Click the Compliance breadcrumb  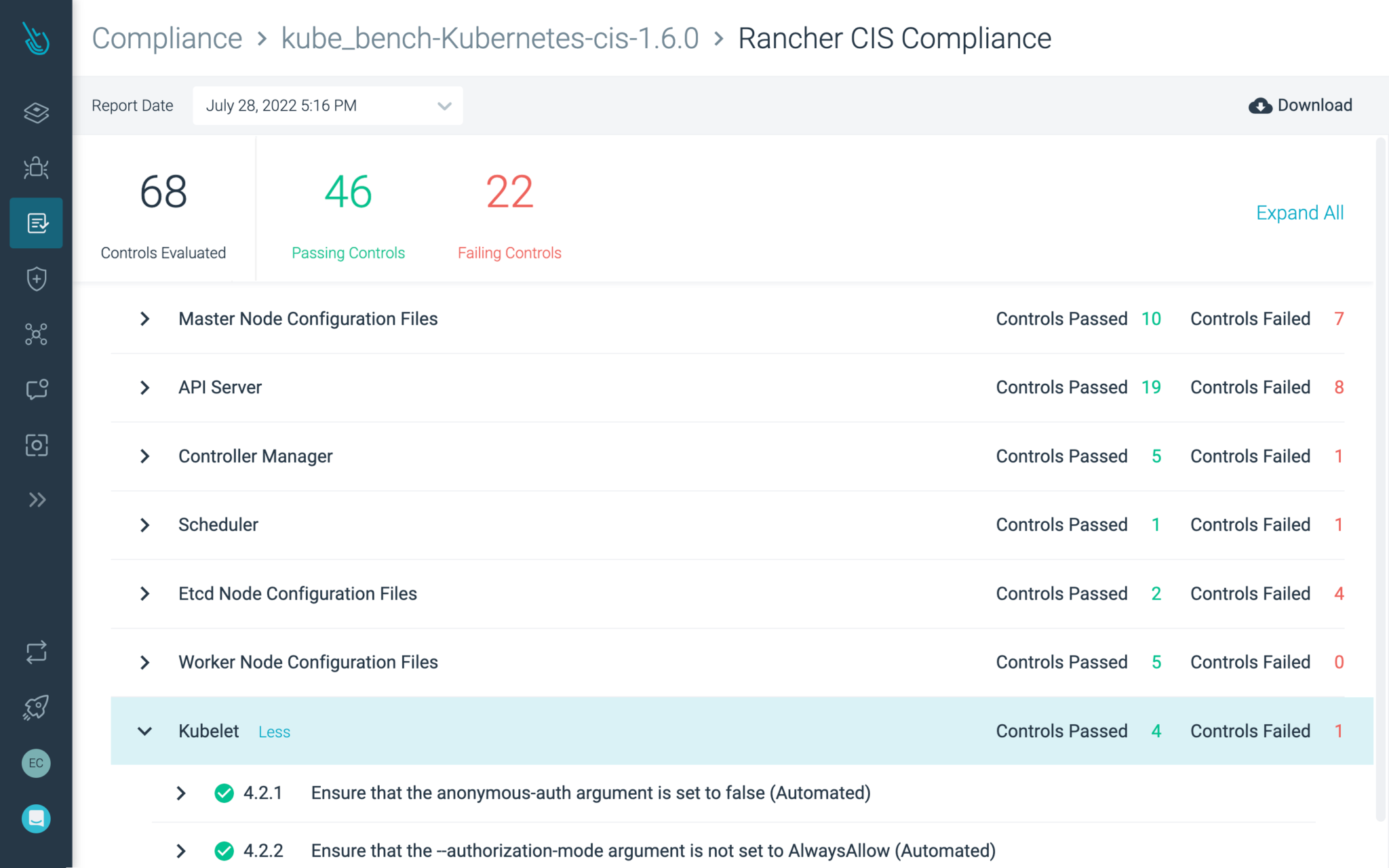(167, 38)
